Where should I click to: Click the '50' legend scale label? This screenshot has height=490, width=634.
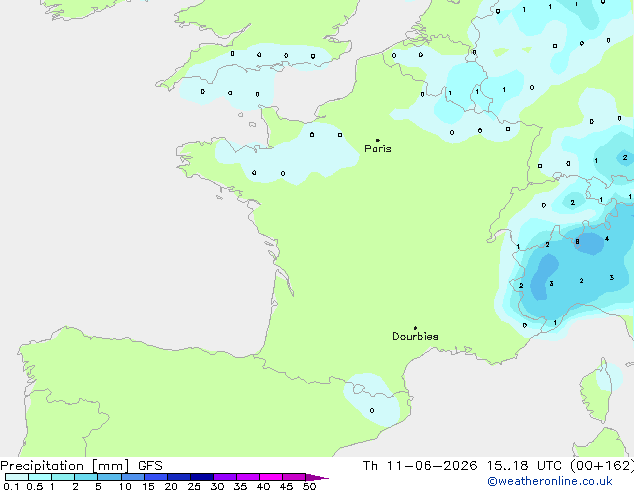coord(309,486)
